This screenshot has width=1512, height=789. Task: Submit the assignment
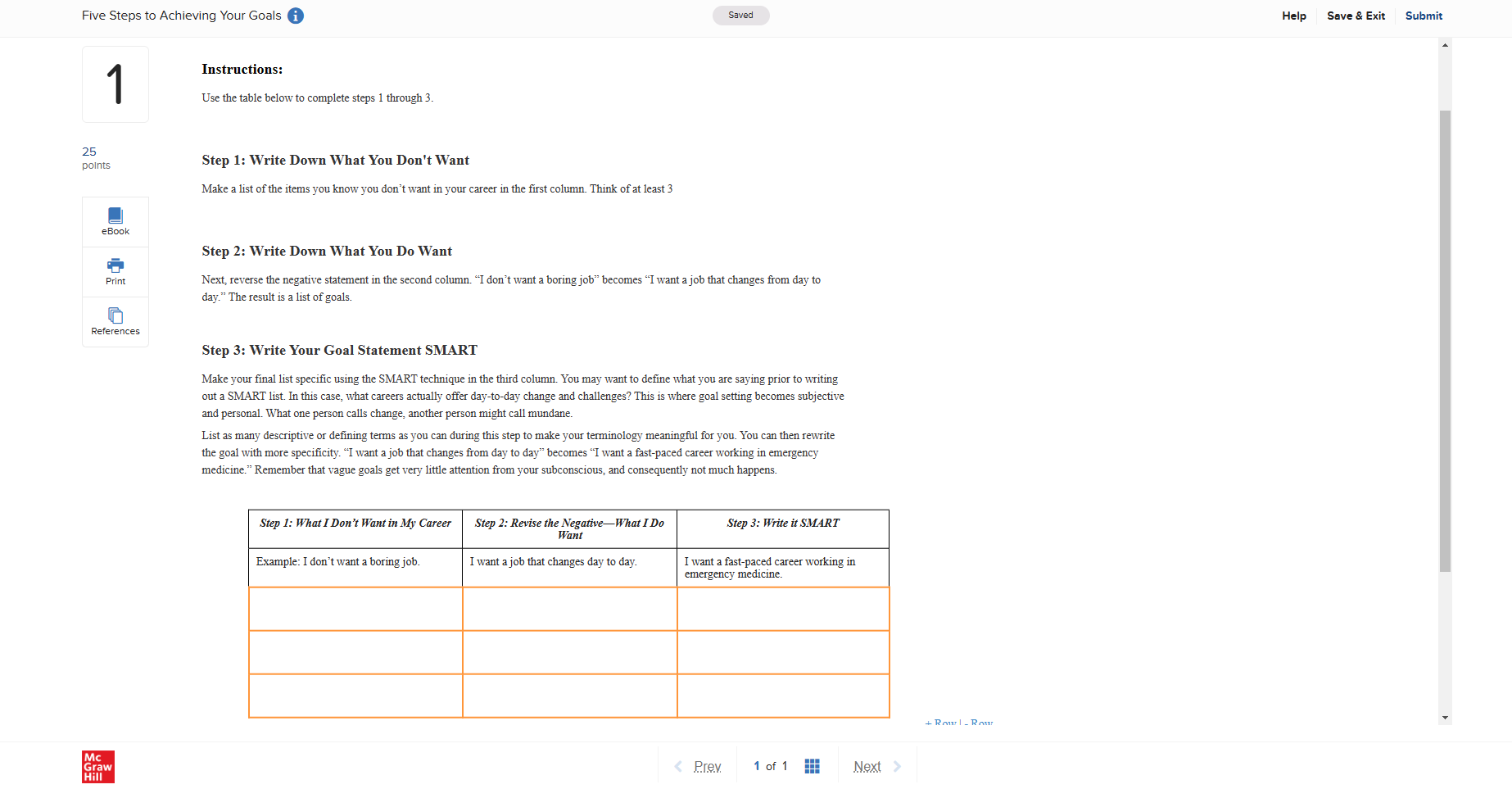pos(1424,16)
